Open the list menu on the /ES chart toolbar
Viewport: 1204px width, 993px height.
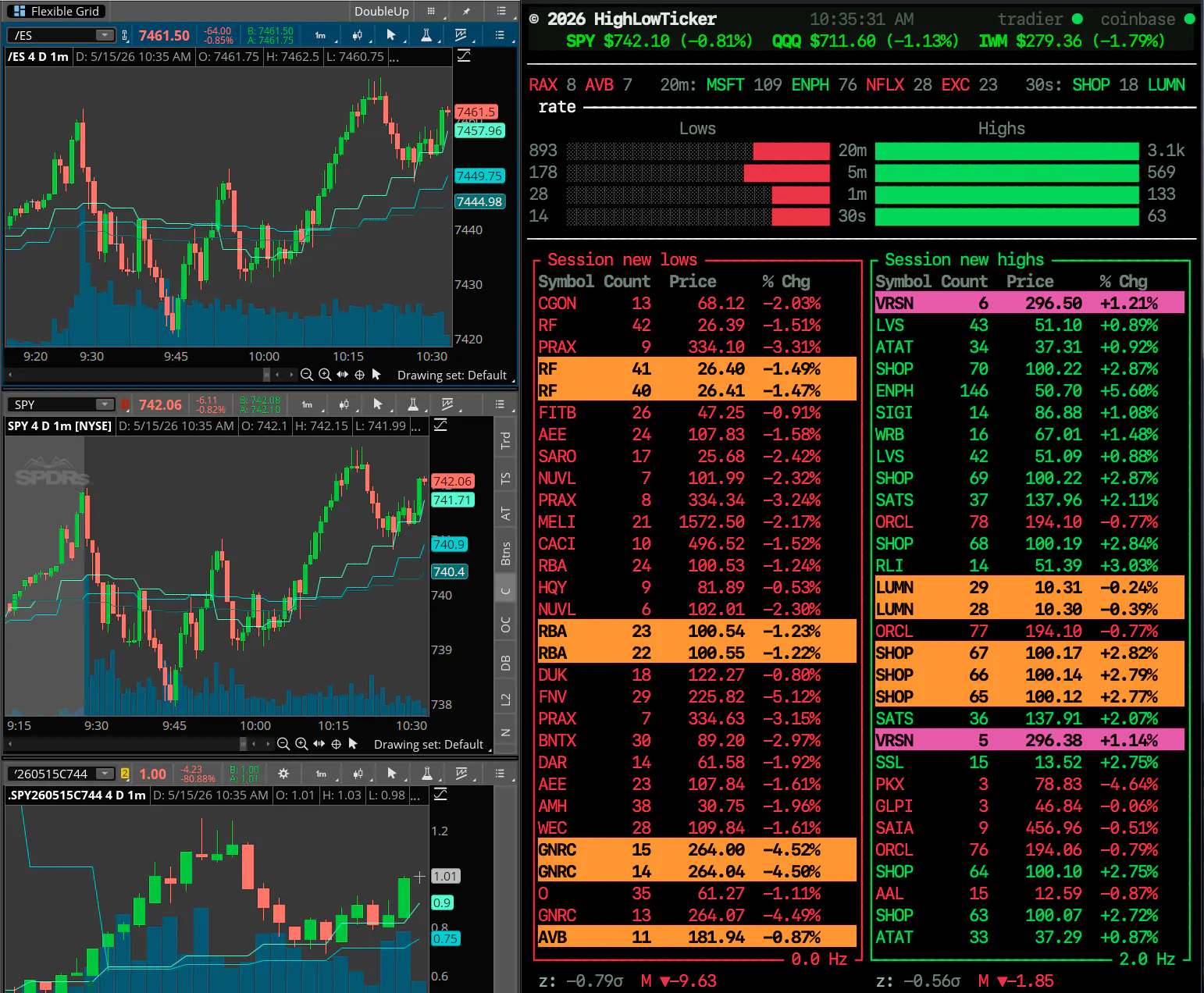point(500,35)
